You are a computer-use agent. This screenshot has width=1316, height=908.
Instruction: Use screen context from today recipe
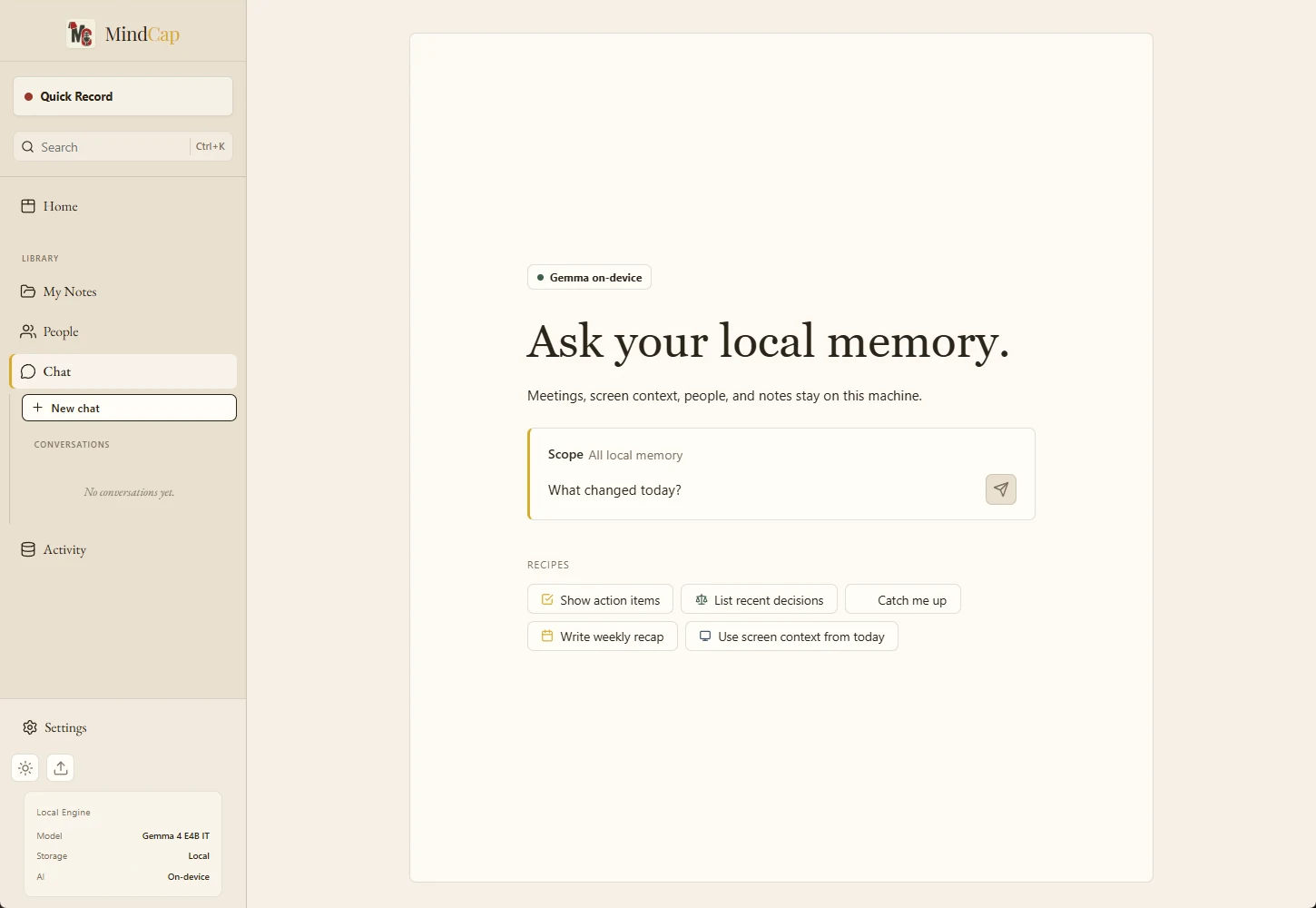(x=791, y=637)
